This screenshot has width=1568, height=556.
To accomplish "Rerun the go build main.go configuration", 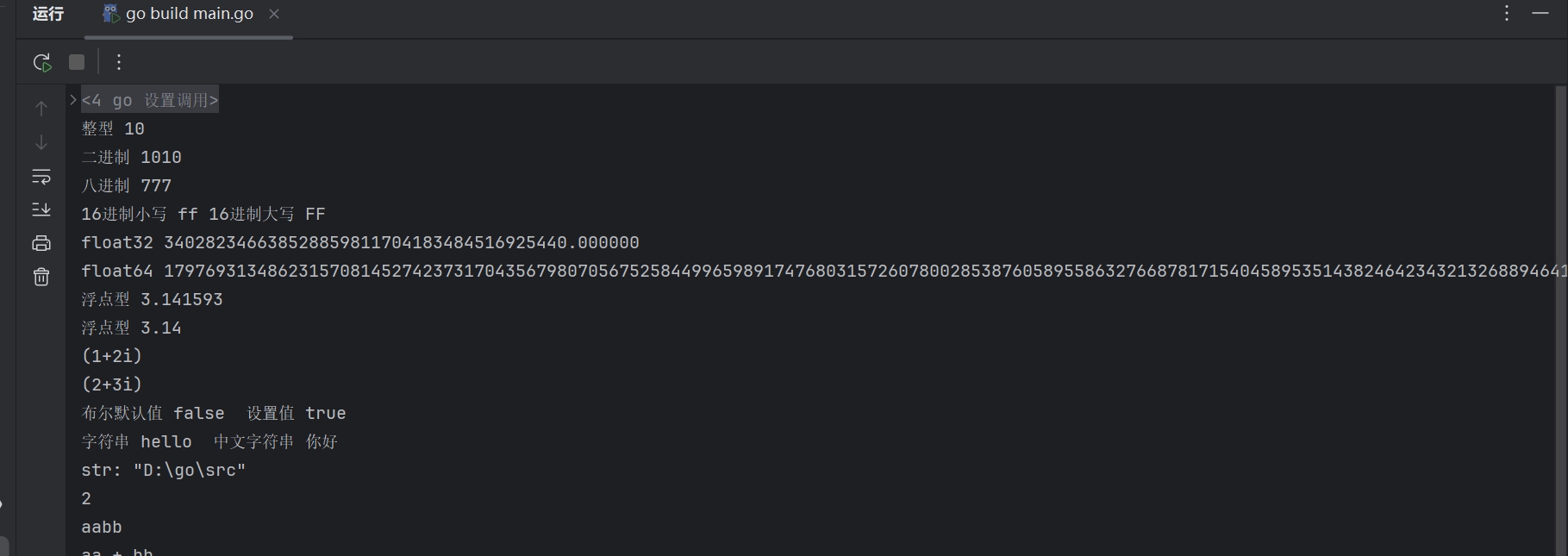I will 41,62.
